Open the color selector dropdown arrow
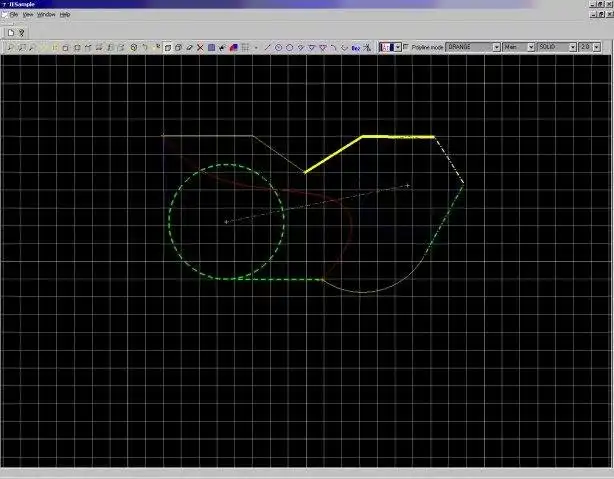614x479 pixels. (x=398, y=47)
